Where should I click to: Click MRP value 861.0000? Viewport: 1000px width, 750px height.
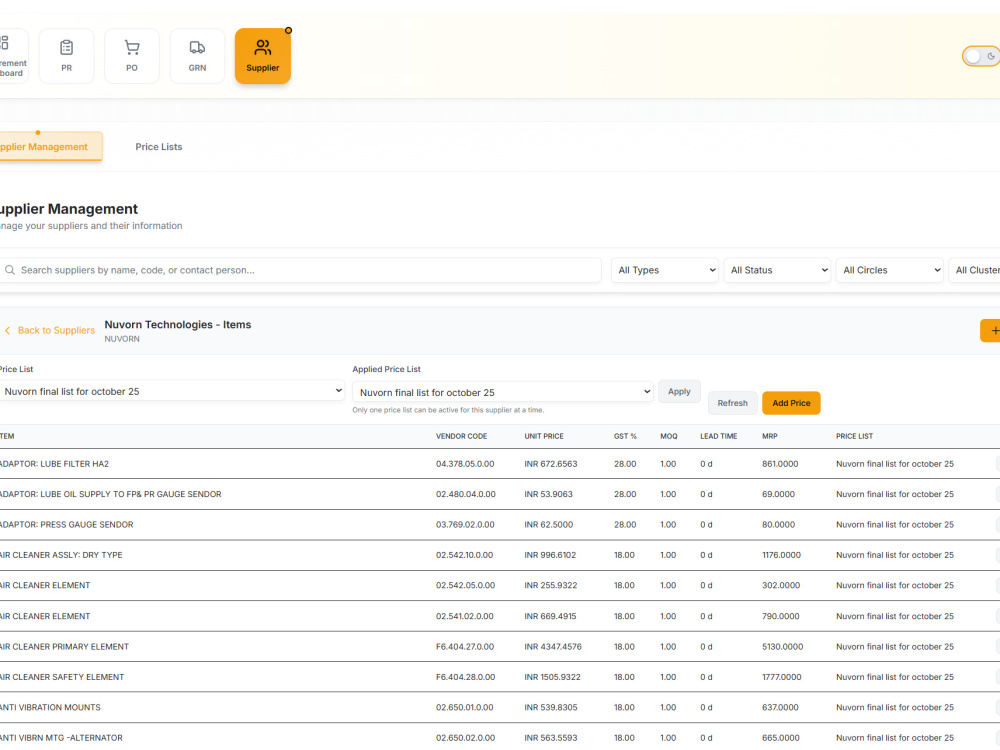[780, 464]
